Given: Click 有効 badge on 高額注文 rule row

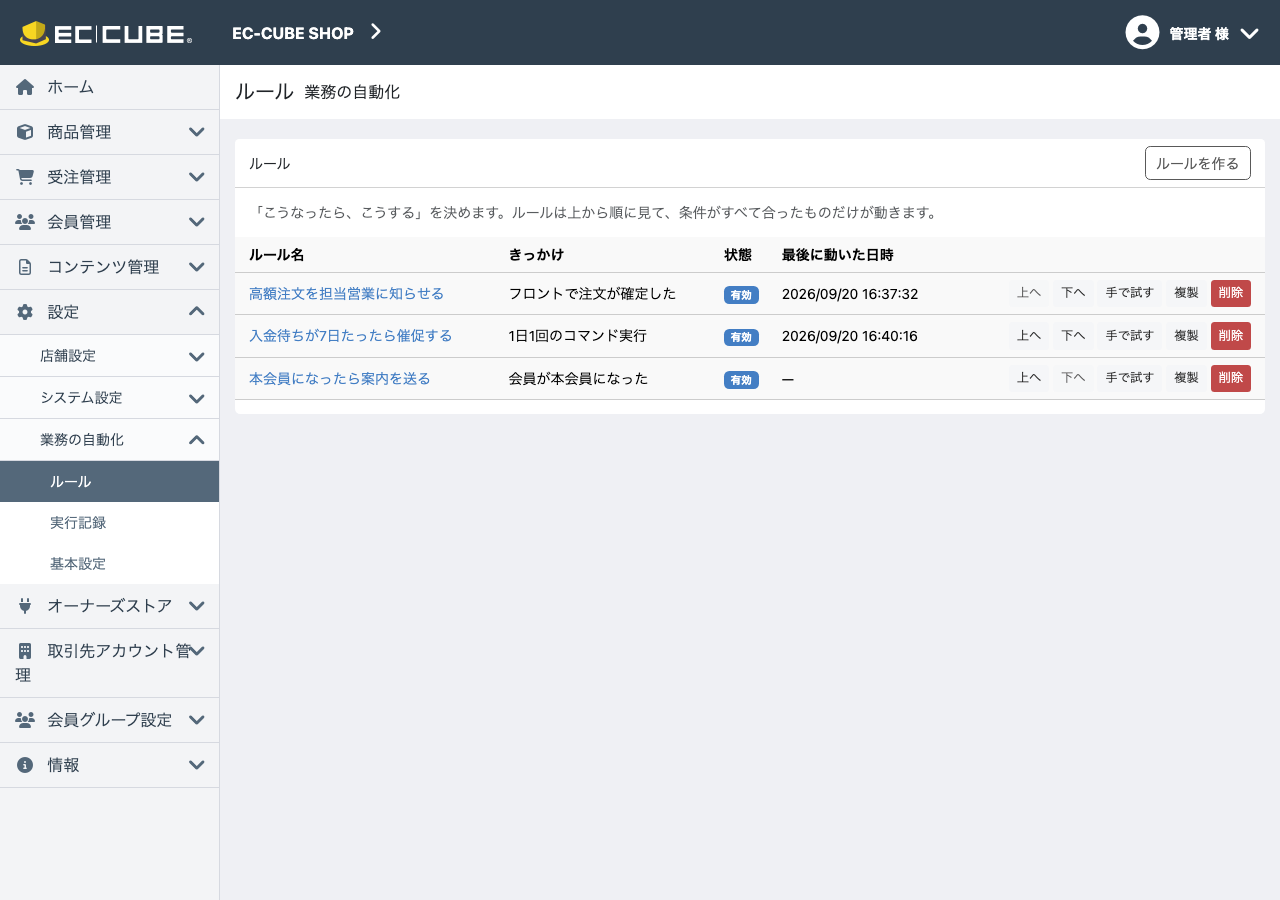Looking at the screenshot, I should (741, 295).
